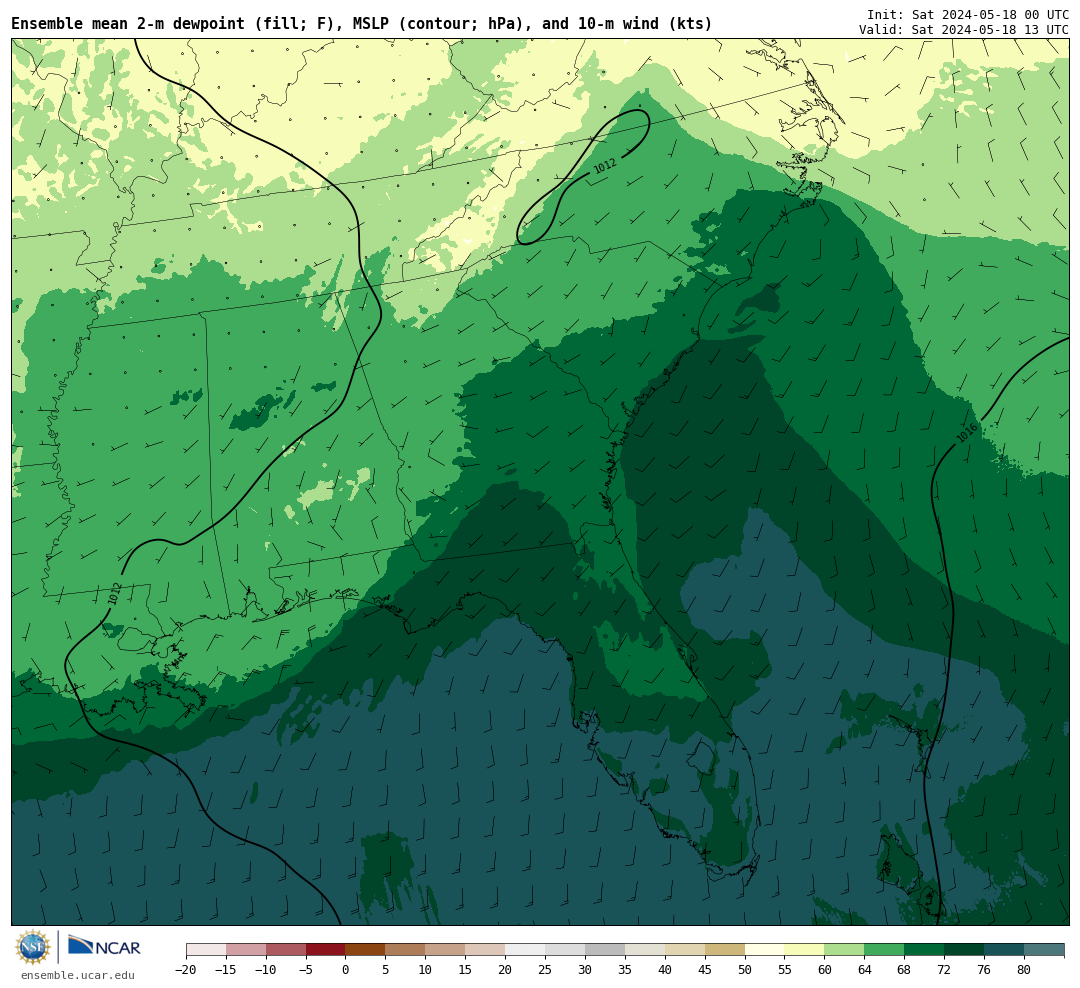Click the dark green swatch starting at 72

tap(965, 950)
